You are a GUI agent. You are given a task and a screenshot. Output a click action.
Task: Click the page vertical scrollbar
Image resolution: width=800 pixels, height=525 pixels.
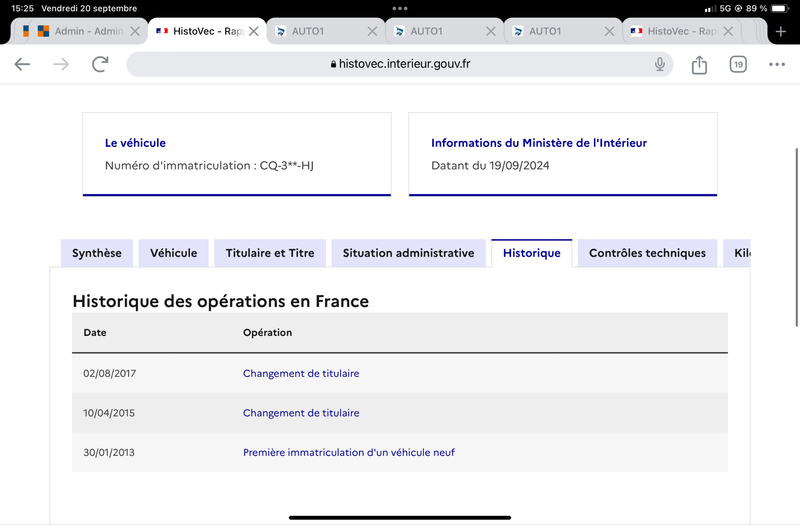coord(796,237)
